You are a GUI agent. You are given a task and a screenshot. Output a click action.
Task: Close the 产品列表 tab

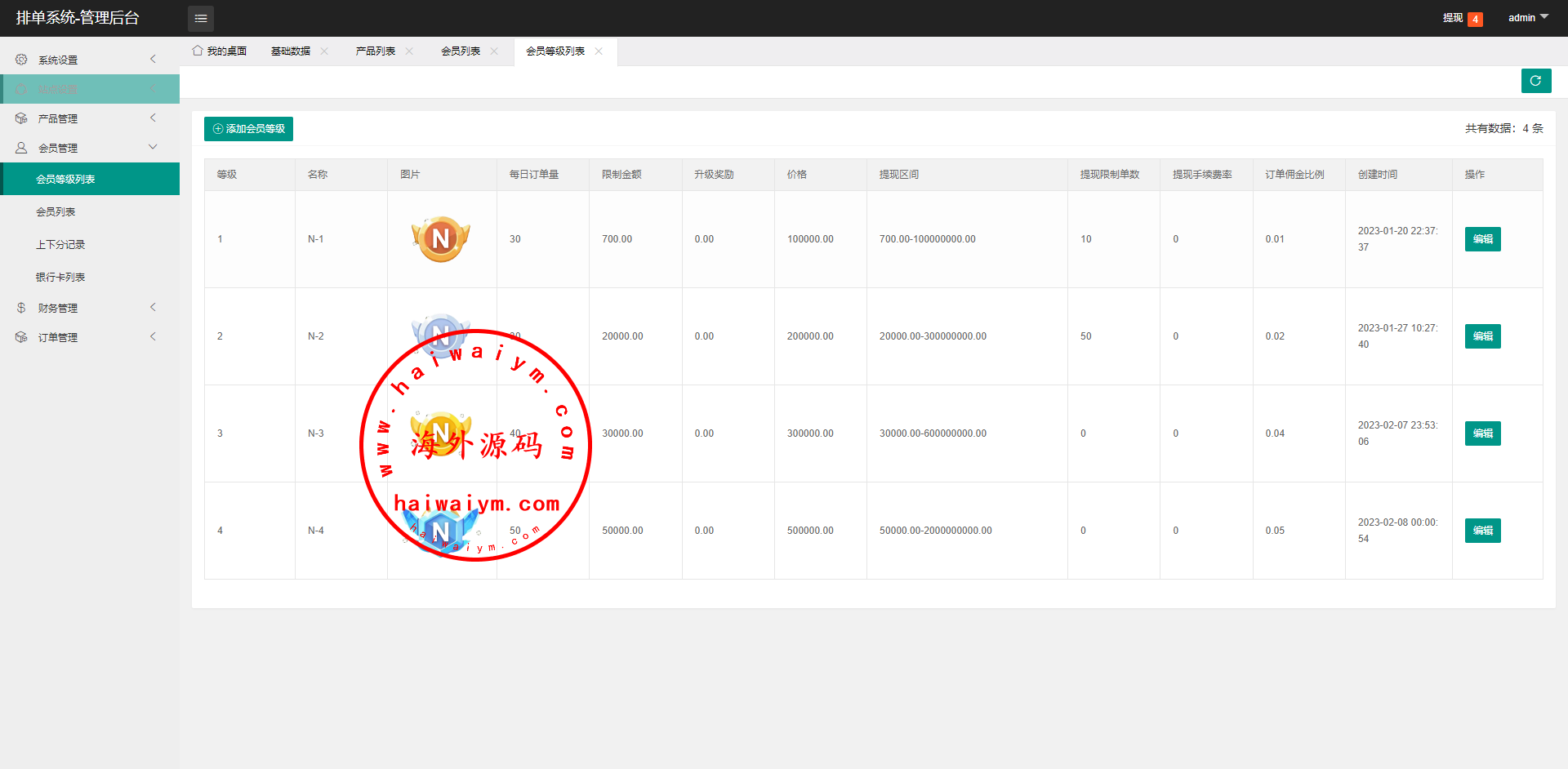[409, 51]
